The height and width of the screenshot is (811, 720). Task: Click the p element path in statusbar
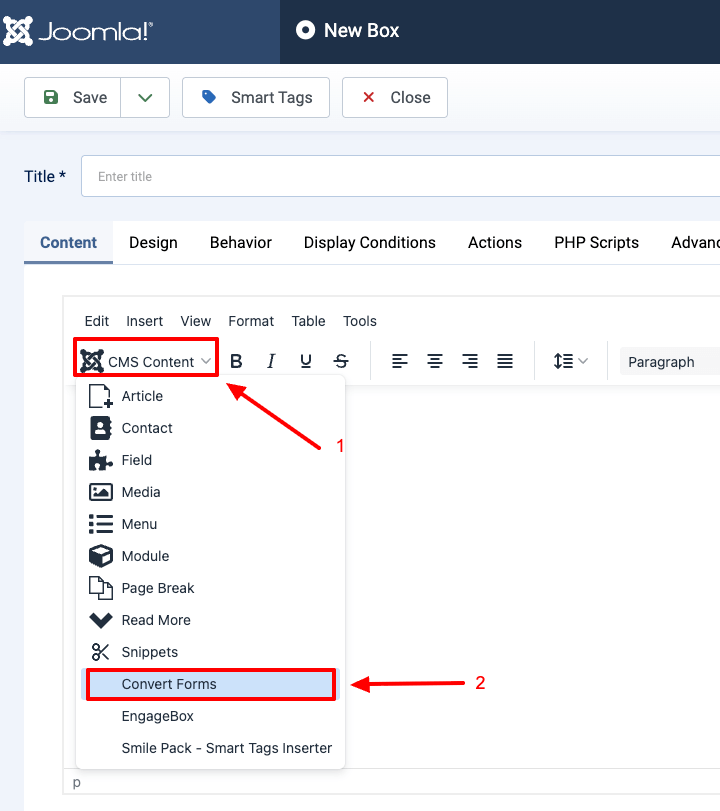point(77,782)
